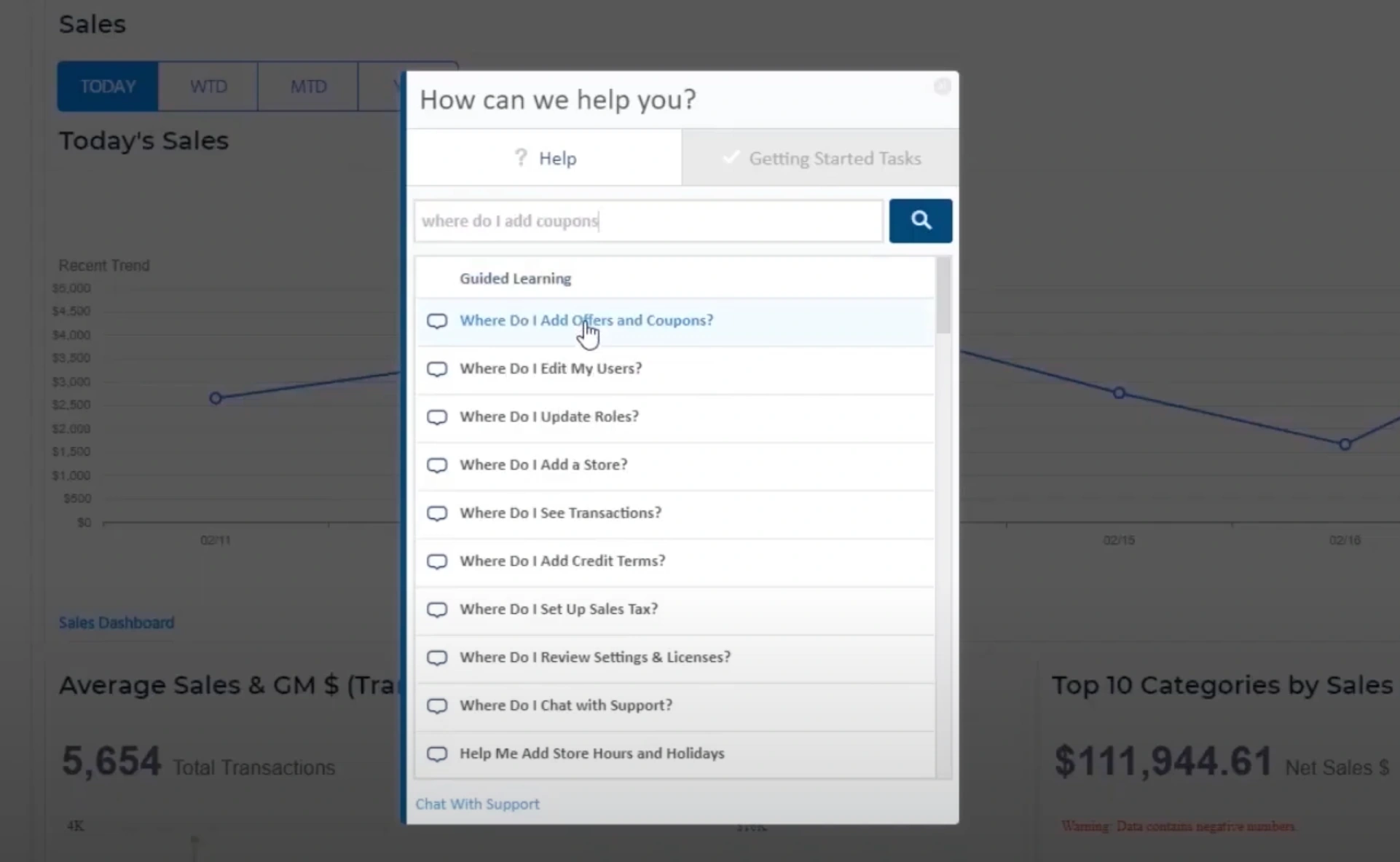Open the Getting Started Tasks tab
This screenshot has height=862, width=1400.
[x=820, y=158]
